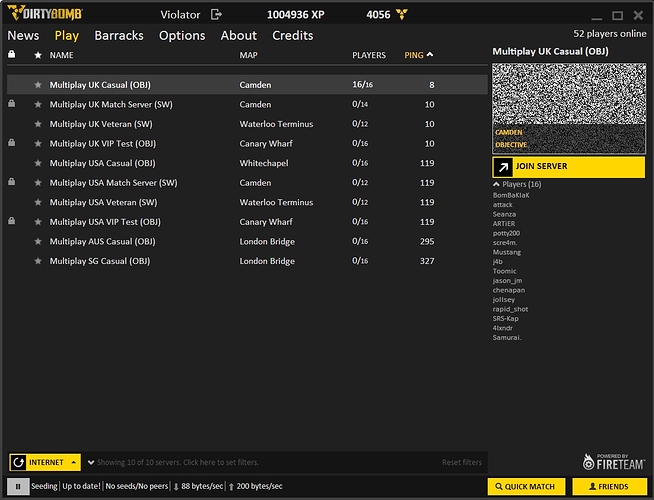Sort servers by the PING column
The width and height of the screenshot is (654, 500).
414,55
